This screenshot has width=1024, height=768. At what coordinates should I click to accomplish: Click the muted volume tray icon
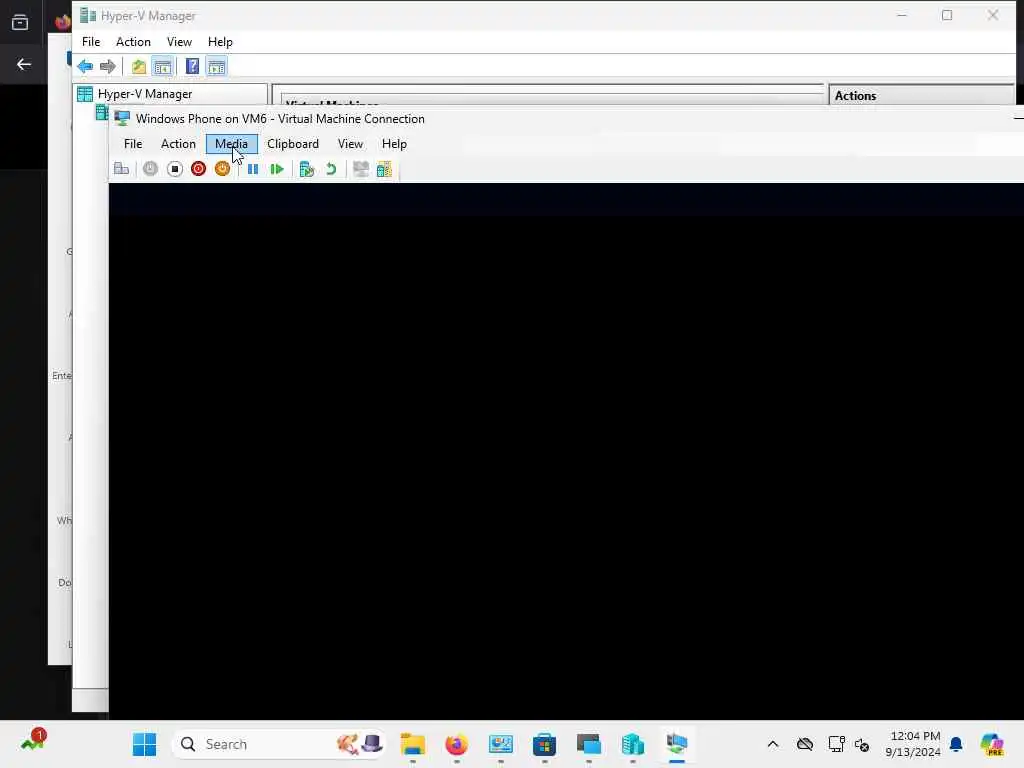[x=862, y=744]
